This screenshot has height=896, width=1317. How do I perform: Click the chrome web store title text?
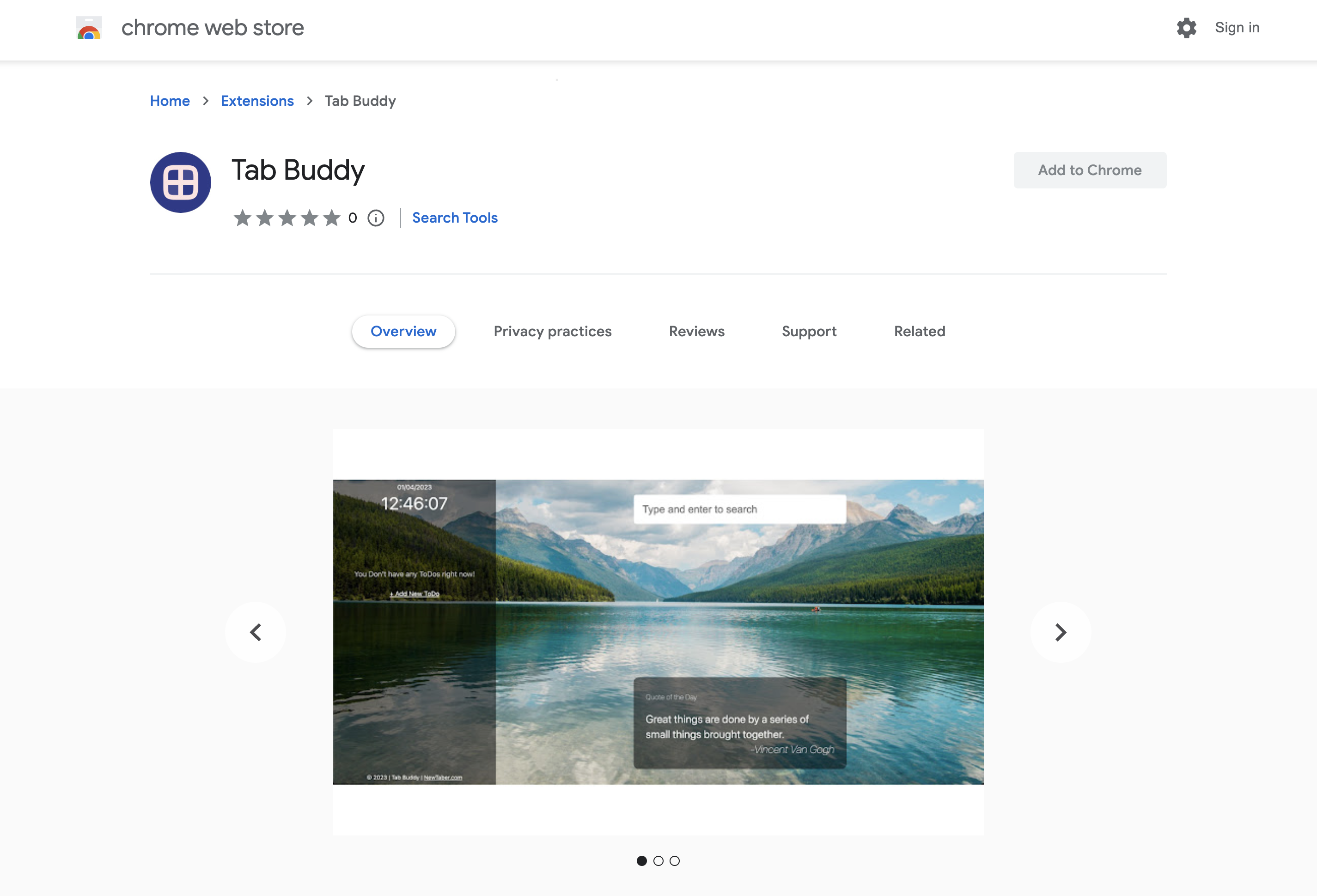[x=213, y=28]
